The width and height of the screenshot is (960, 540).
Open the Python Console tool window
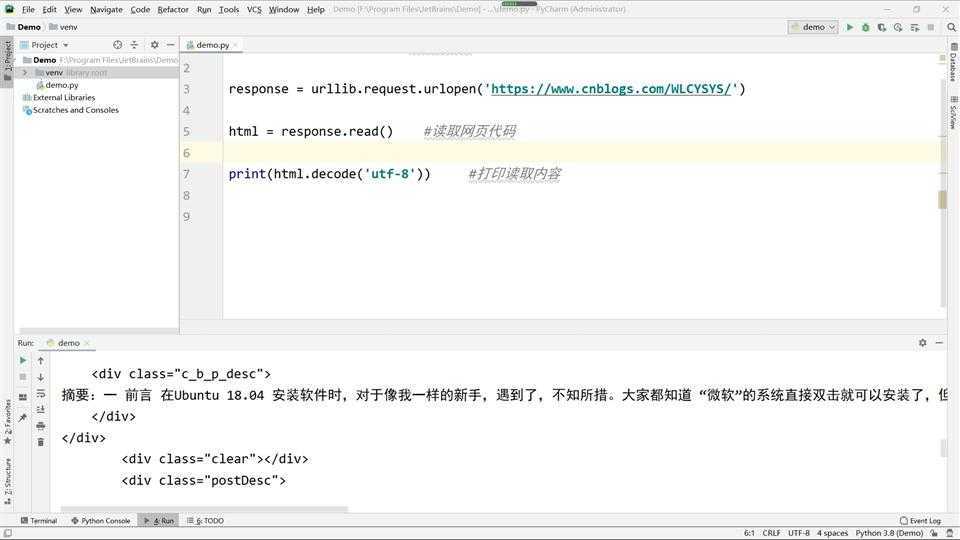(x=101, y=520)
